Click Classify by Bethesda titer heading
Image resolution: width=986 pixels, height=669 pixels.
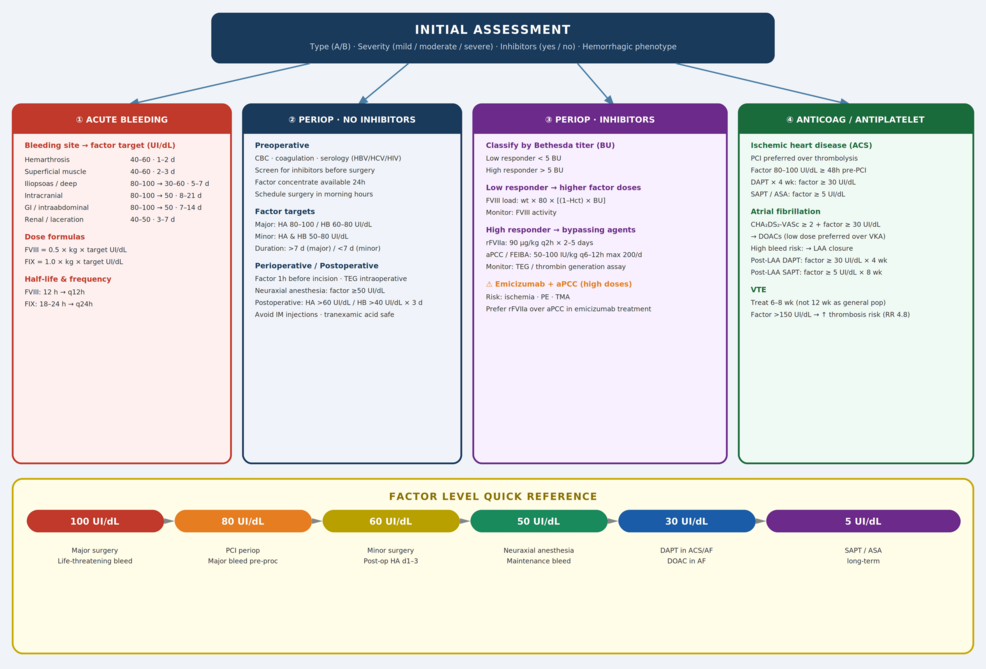click(550, 145)
